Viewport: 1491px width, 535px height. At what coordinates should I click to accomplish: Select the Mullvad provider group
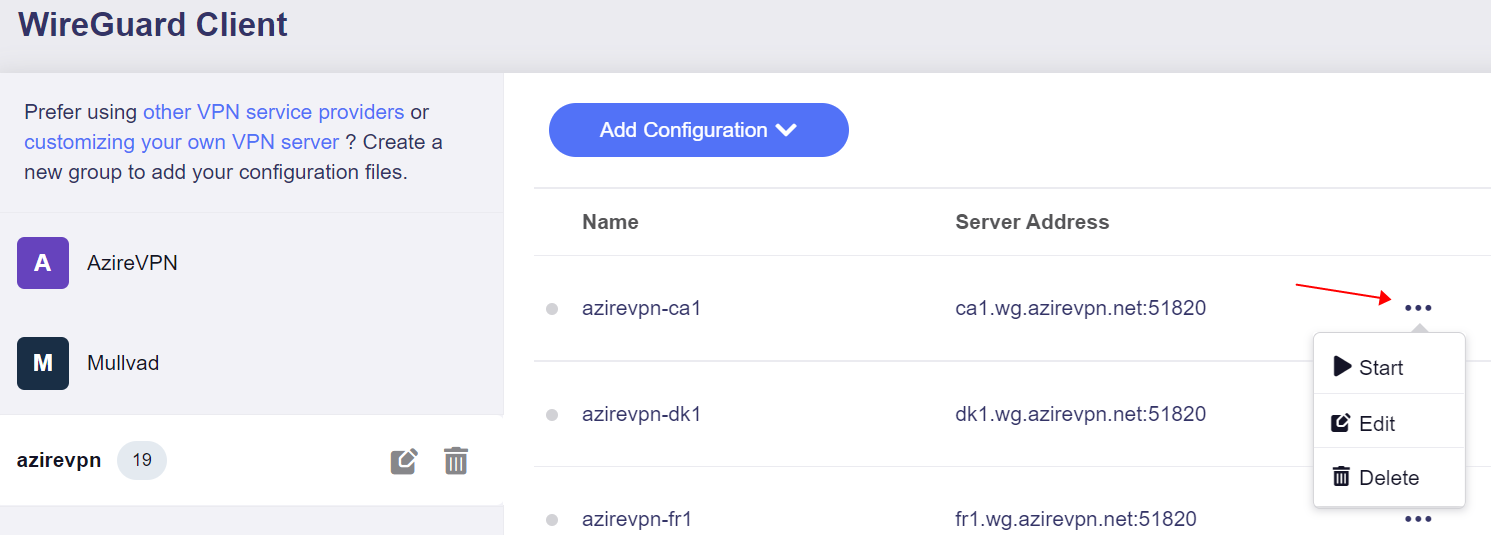point(251,363)
